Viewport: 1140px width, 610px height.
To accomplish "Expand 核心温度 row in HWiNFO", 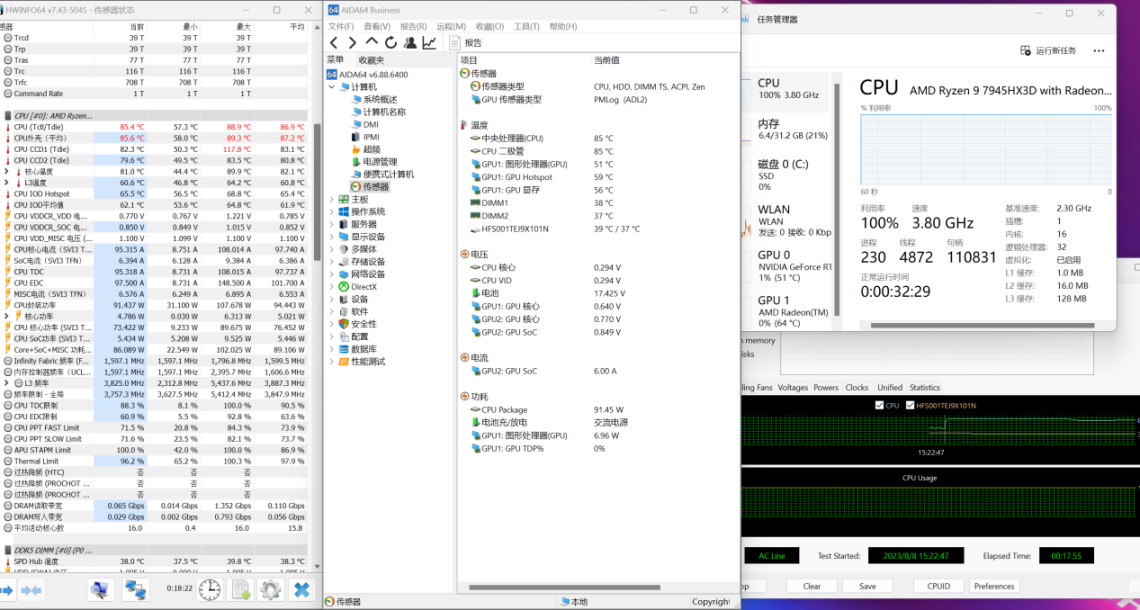I will point(7,172).
